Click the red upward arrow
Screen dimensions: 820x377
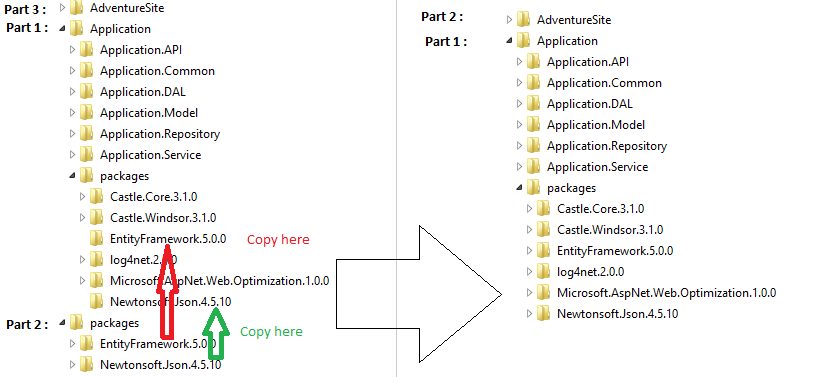point(167,291)
